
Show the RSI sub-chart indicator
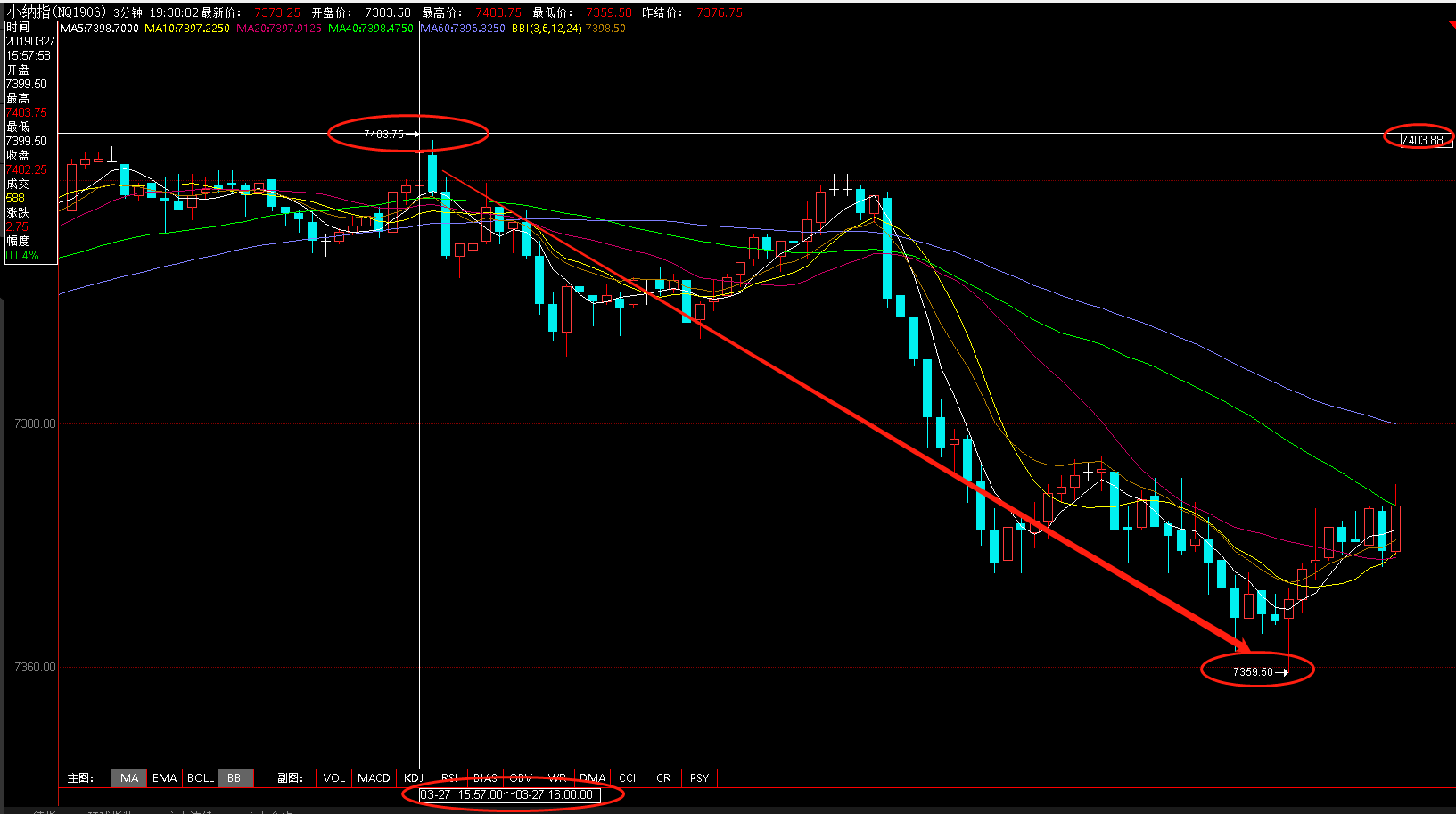(449, 778)
